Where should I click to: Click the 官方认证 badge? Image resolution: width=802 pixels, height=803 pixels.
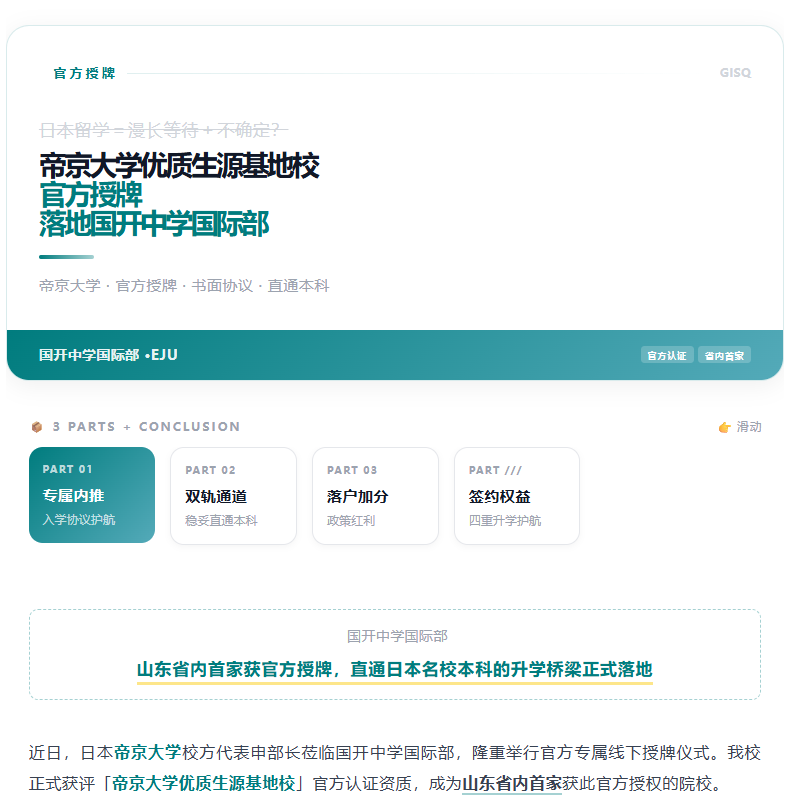pyautogui.click(x=667, y=355)
